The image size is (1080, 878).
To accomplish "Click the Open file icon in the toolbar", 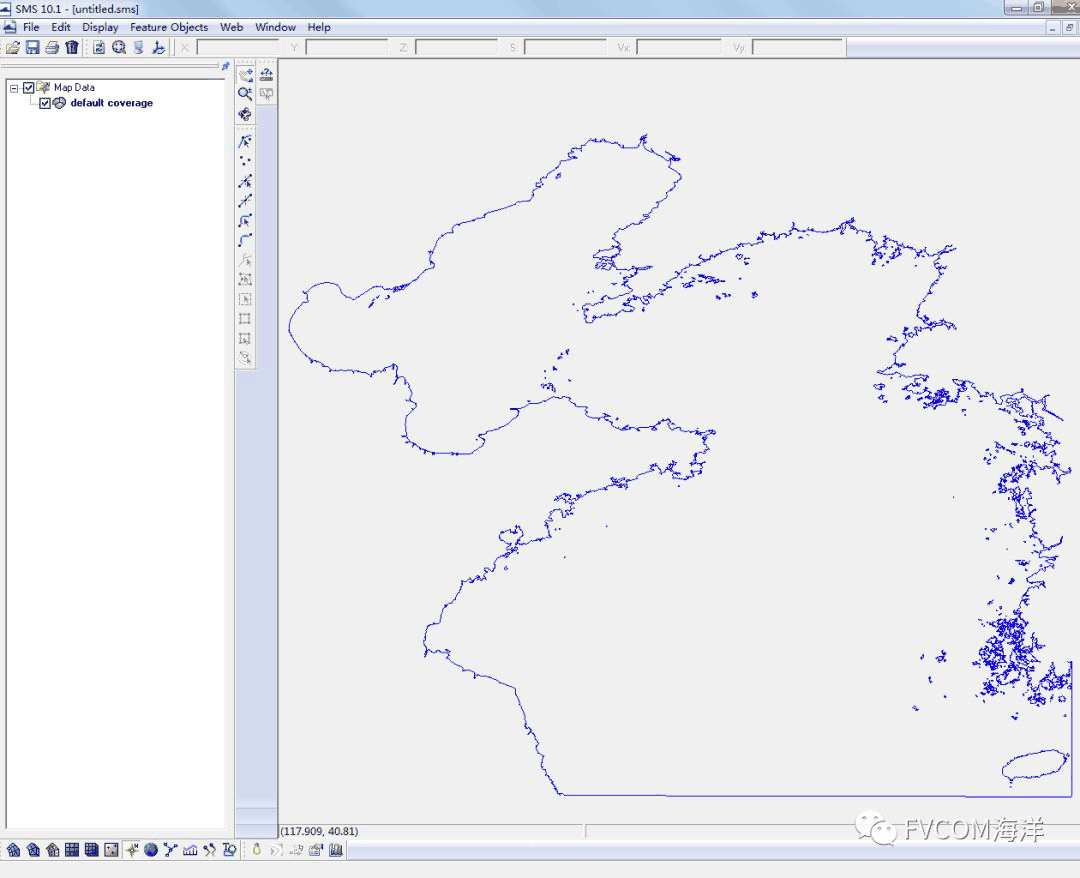I will coord(13,47).
